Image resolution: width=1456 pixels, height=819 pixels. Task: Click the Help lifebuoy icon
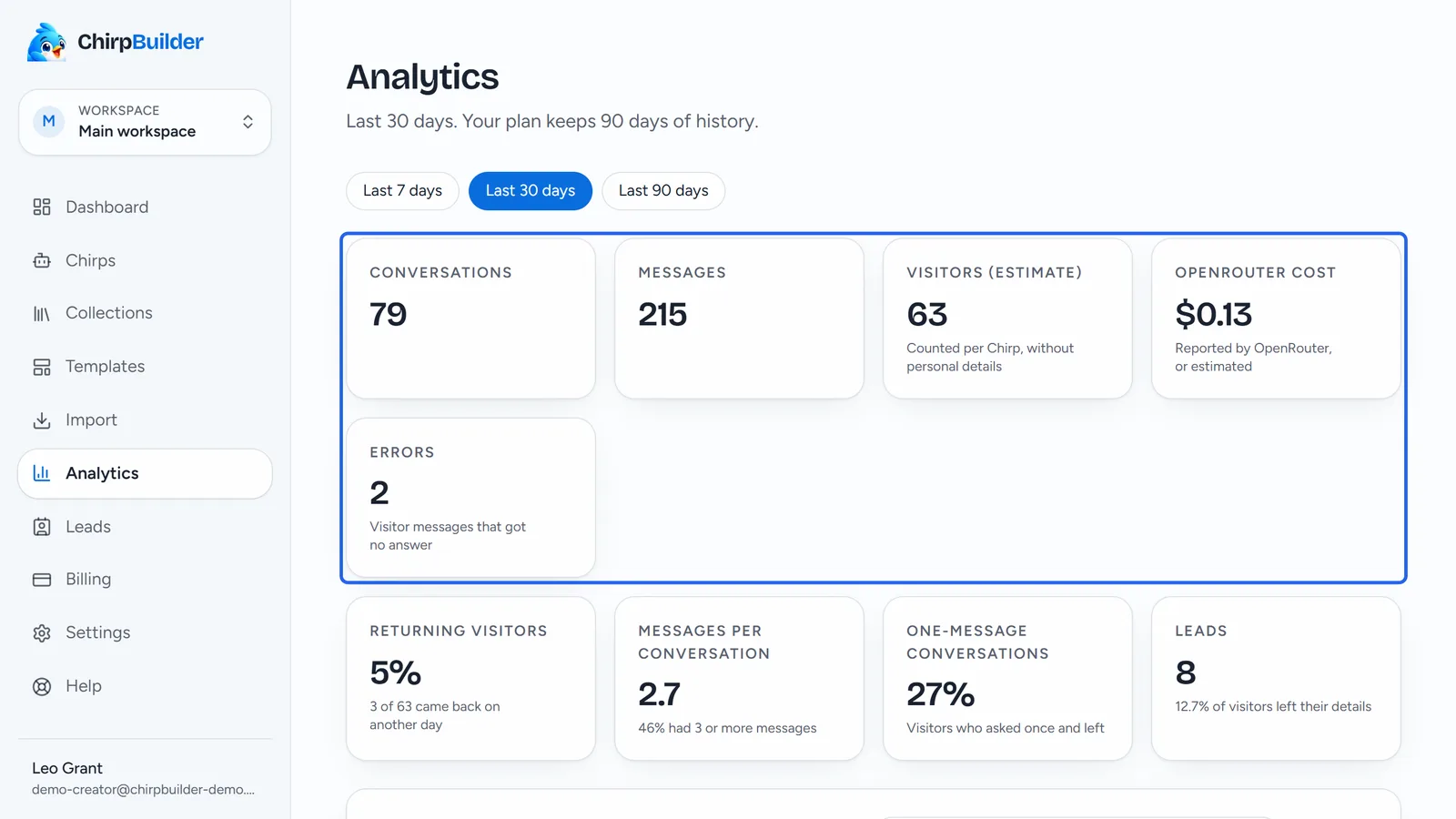(x=42, y=687)
